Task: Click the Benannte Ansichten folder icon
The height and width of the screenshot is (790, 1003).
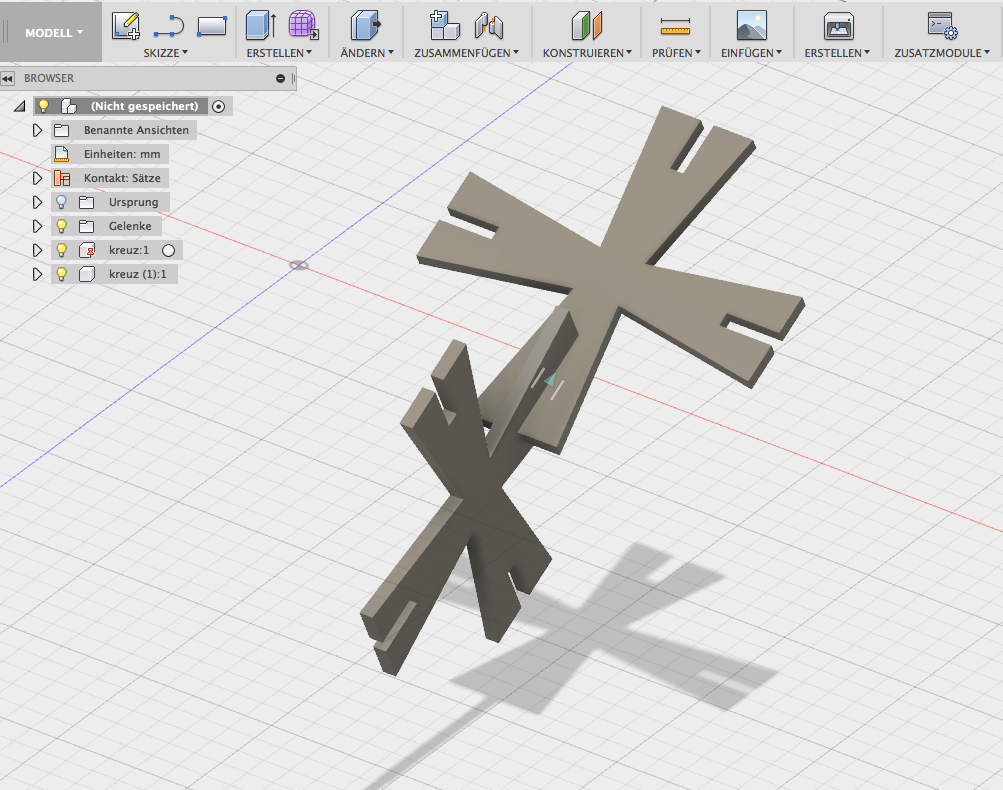Action: [x=61, y=130]
